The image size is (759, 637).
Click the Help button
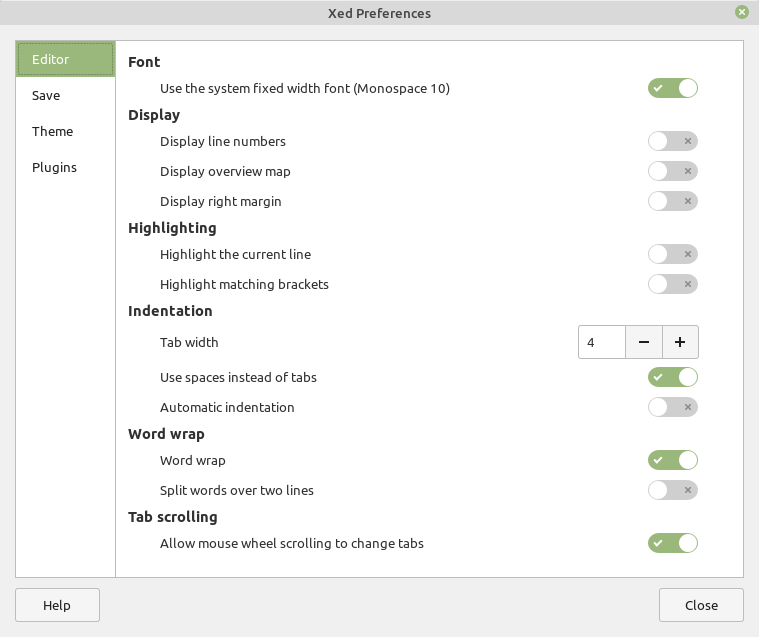[57, 605]
